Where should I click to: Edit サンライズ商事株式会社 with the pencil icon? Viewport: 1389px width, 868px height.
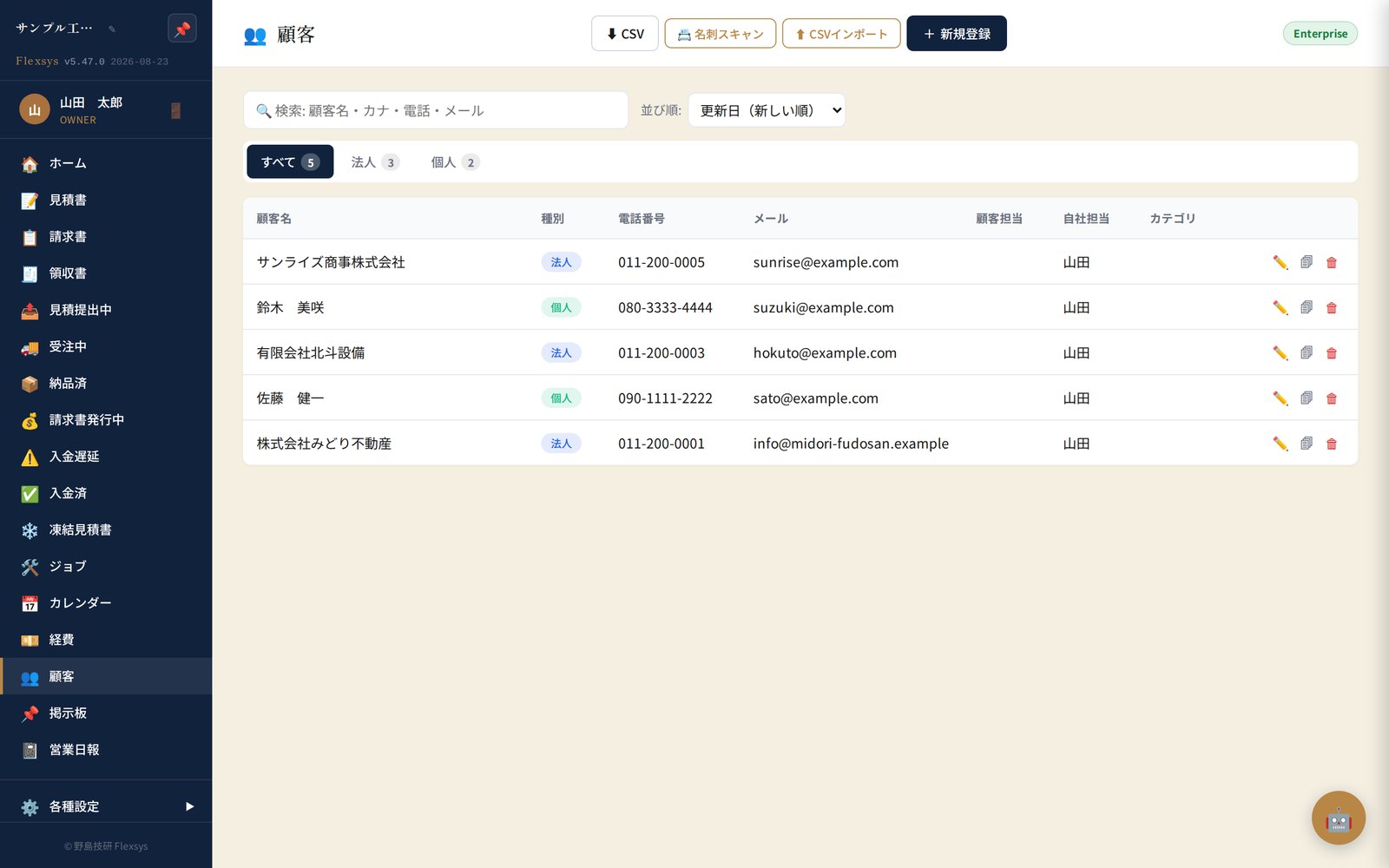point(1280,262)
